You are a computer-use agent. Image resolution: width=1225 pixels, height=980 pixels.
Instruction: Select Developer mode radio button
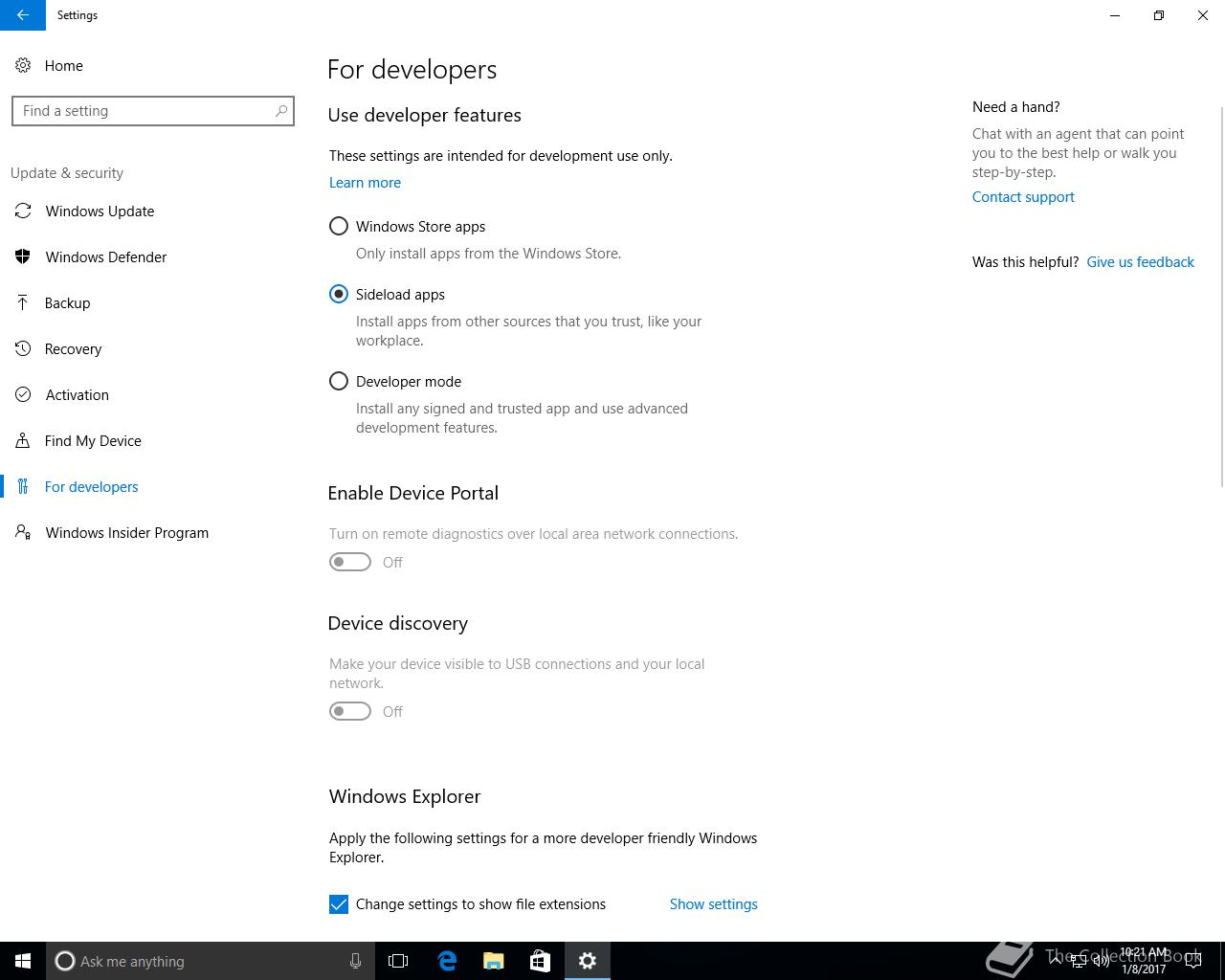click(x=339, y=382)
